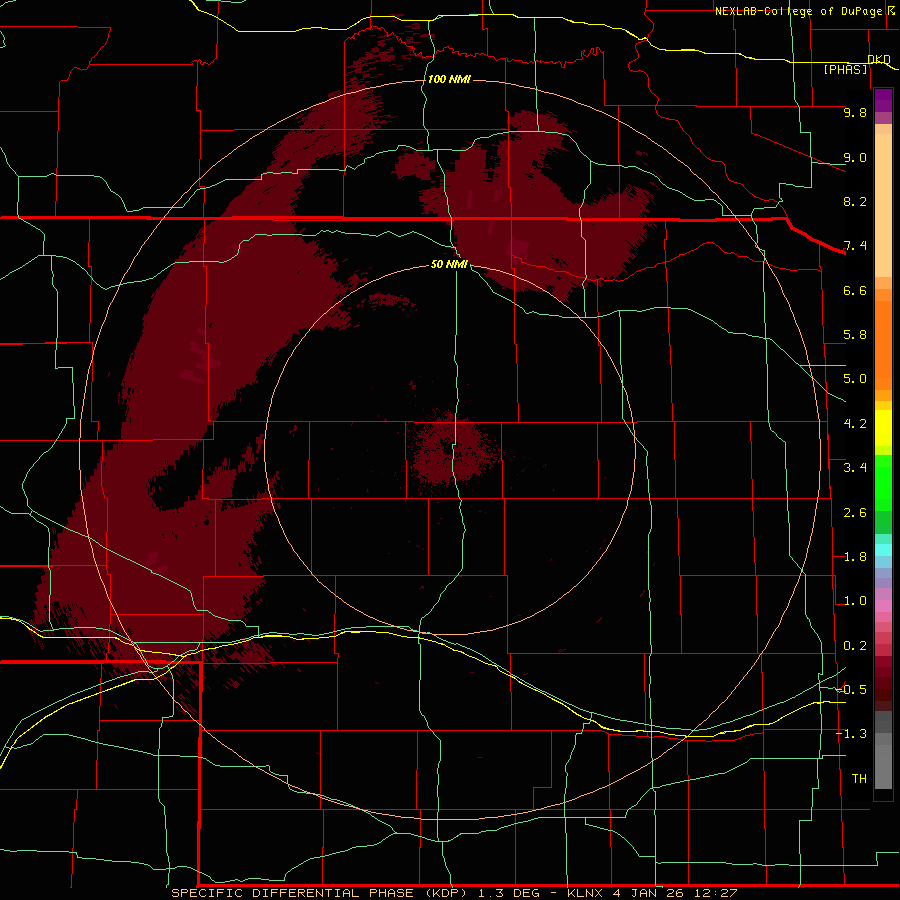Click the '100 NMI' range ring label
900x900 pixels.
coord(449,79)
